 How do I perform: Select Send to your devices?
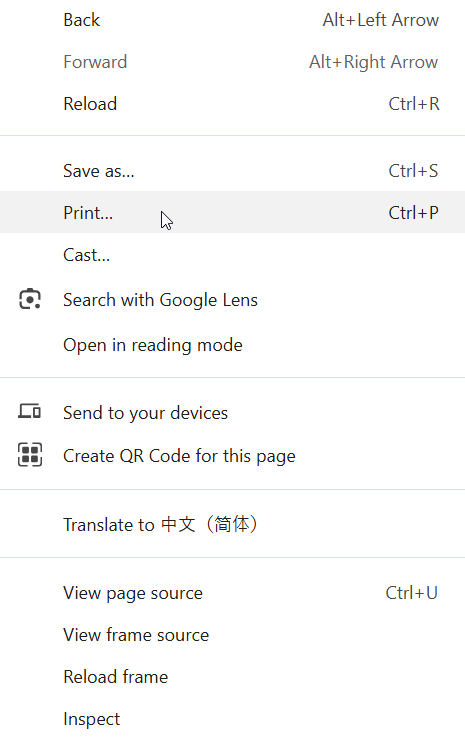(x=232, y=413)
